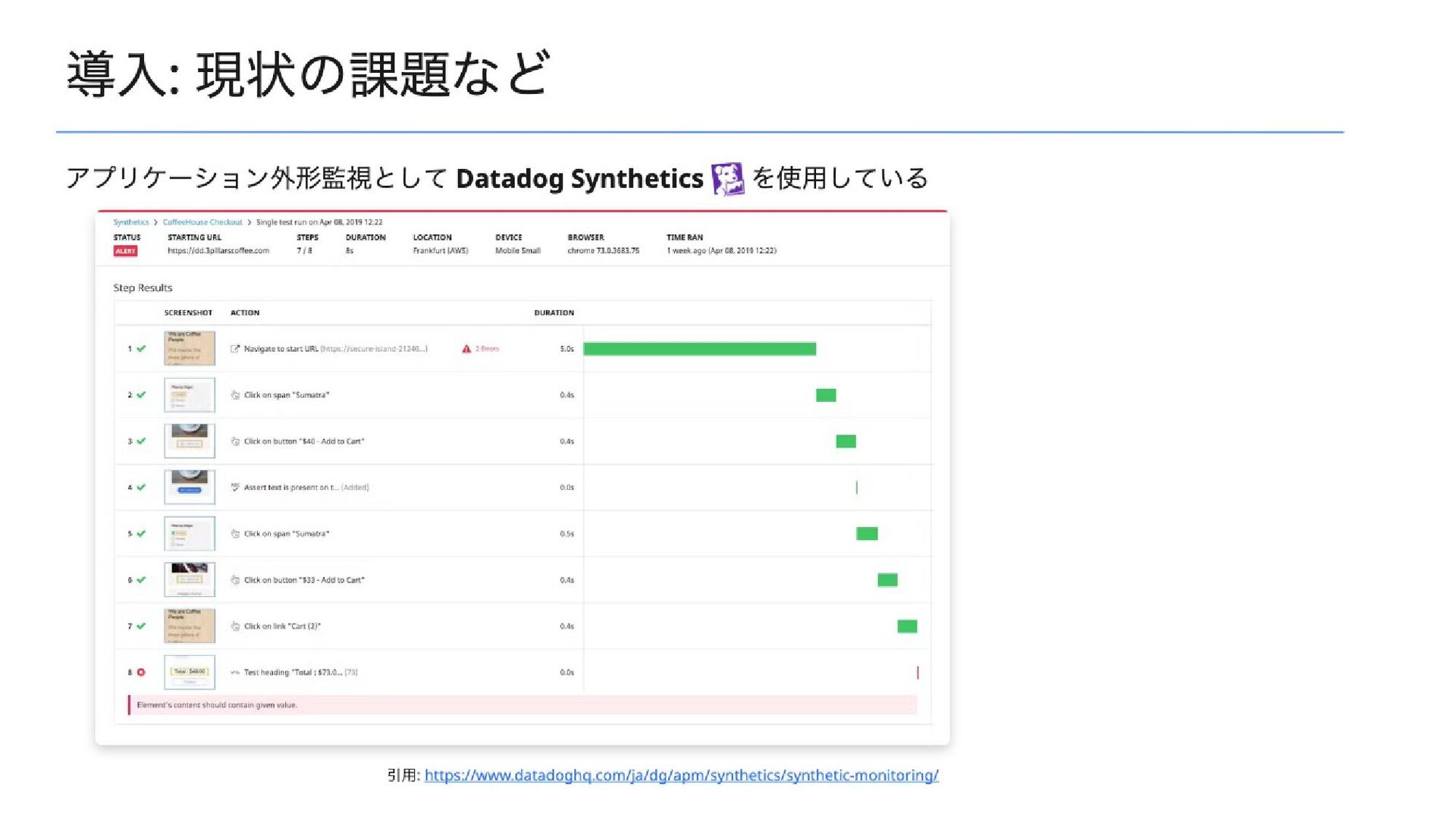Open the step 5 screenshot thumbnail
The height and width of the screenshot is (819, 1456).
[x=190, y=534]
